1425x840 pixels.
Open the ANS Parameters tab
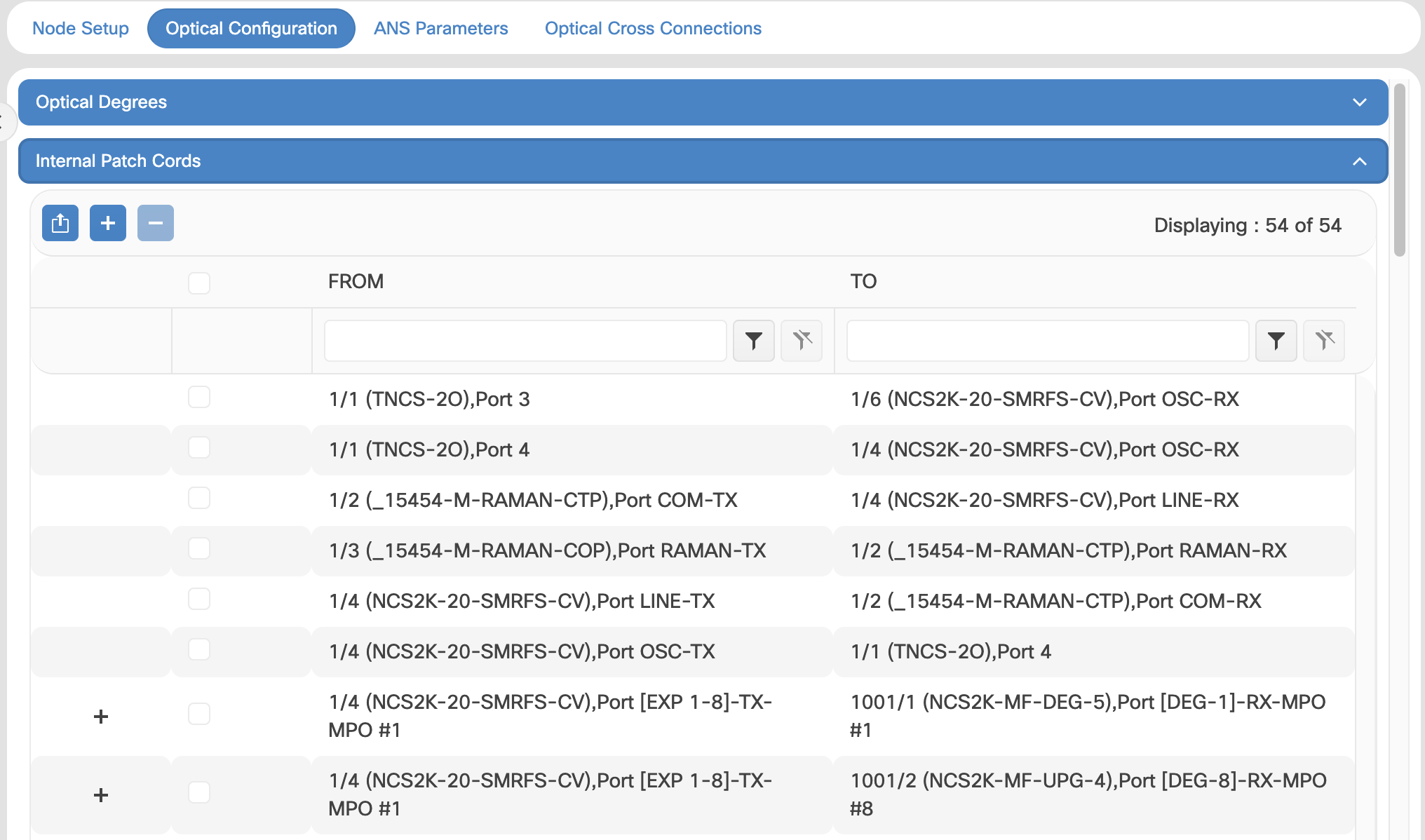click(440, 29)
